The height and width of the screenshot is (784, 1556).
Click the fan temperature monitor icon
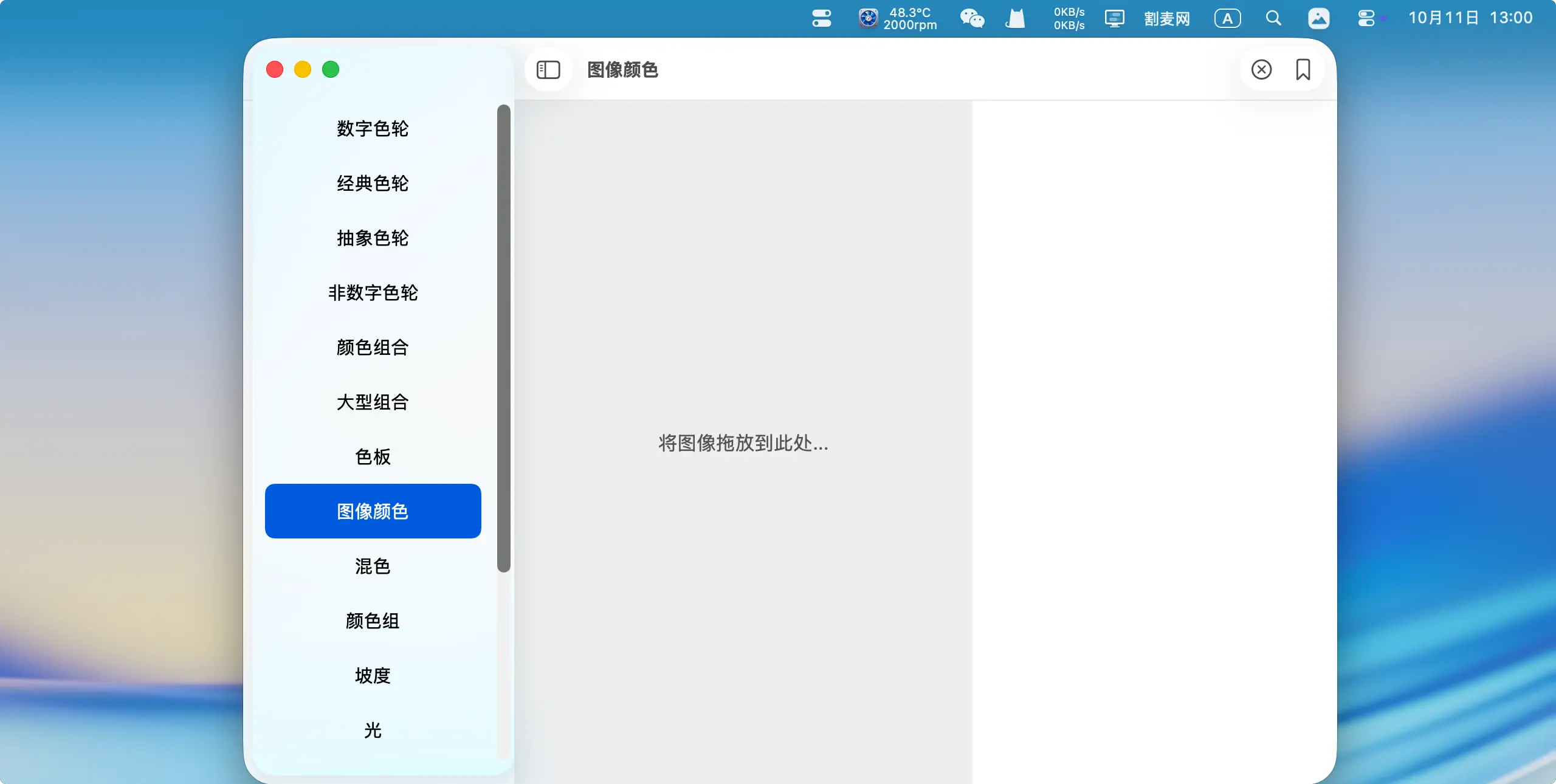tap(868, 18)
